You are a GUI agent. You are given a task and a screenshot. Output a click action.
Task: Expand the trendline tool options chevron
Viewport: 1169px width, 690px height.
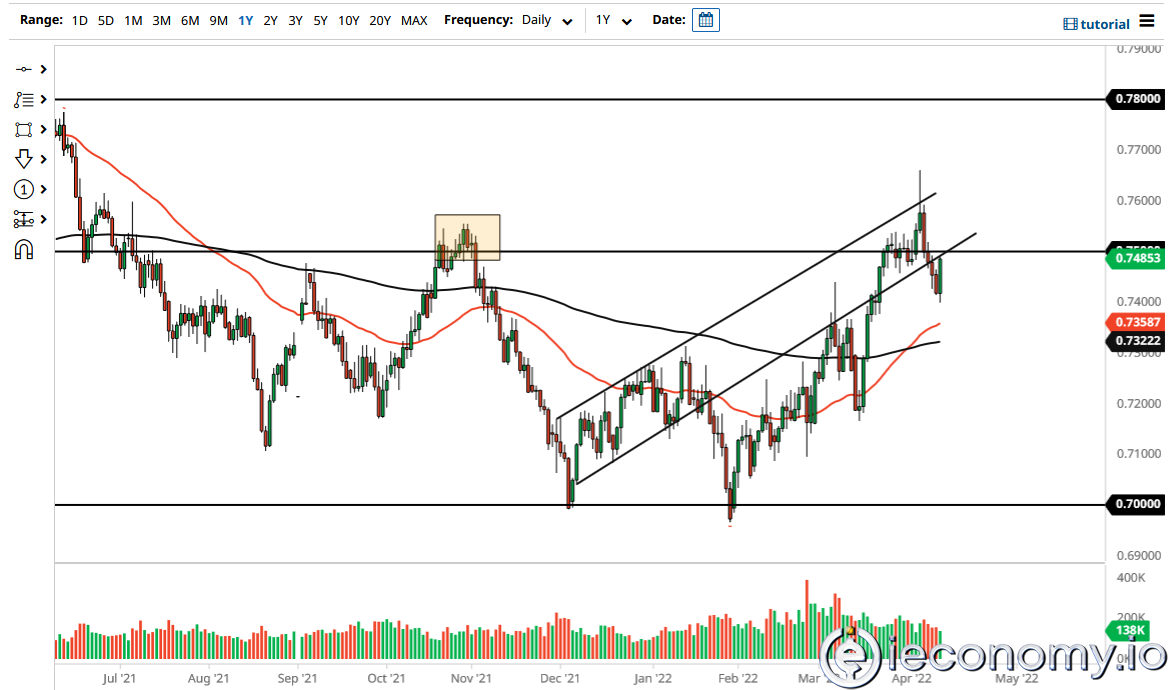pos(43,69)
